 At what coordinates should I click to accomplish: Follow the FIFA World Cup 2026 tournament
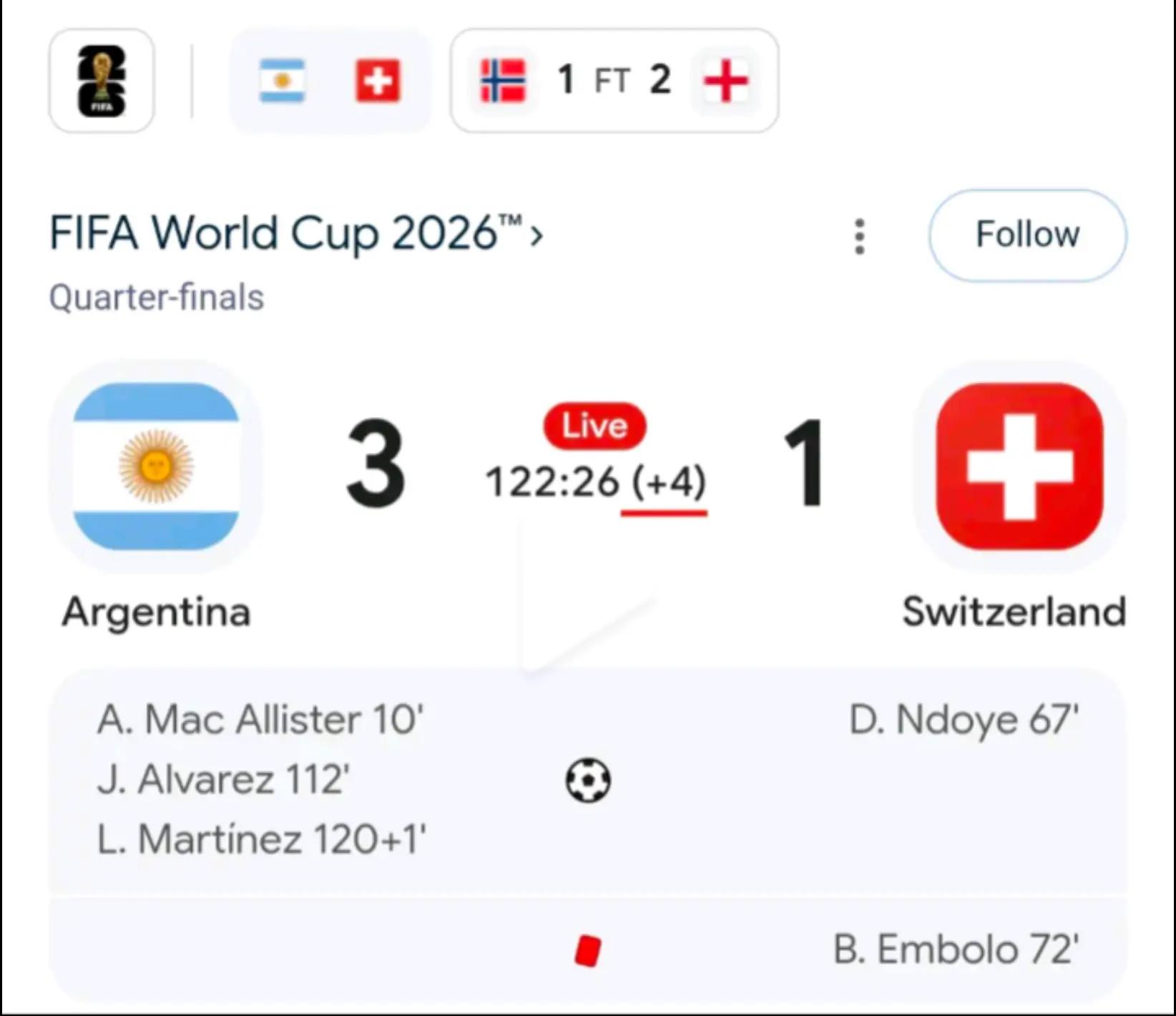pyautogui.click(x=1028, y=235)
